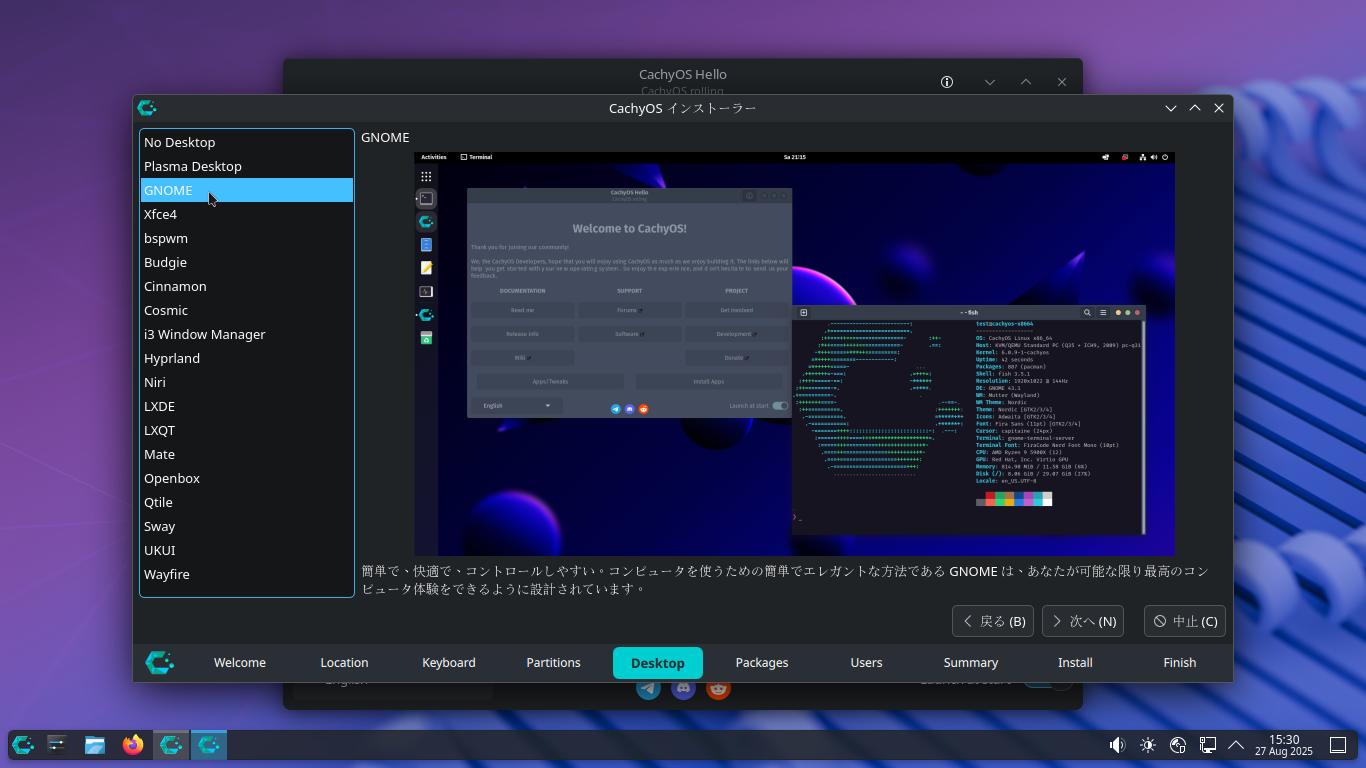The height and width of the screenshot is (768, 1366).
Task: Go to the Partitions step tab
Action: pos(553,663)
